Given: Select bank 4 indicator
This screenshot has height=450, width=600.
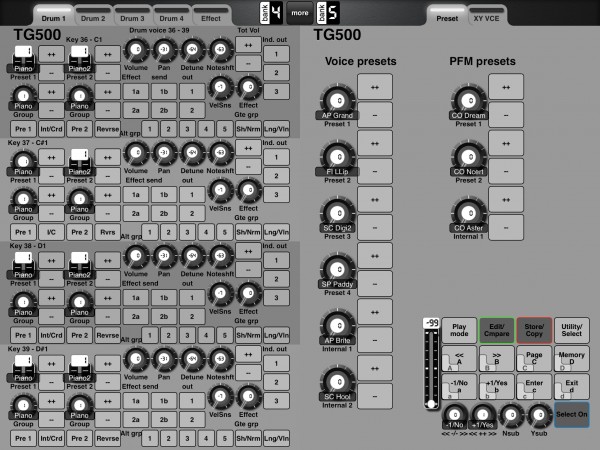Looking at the screenshot, I should tap(271, 13).
